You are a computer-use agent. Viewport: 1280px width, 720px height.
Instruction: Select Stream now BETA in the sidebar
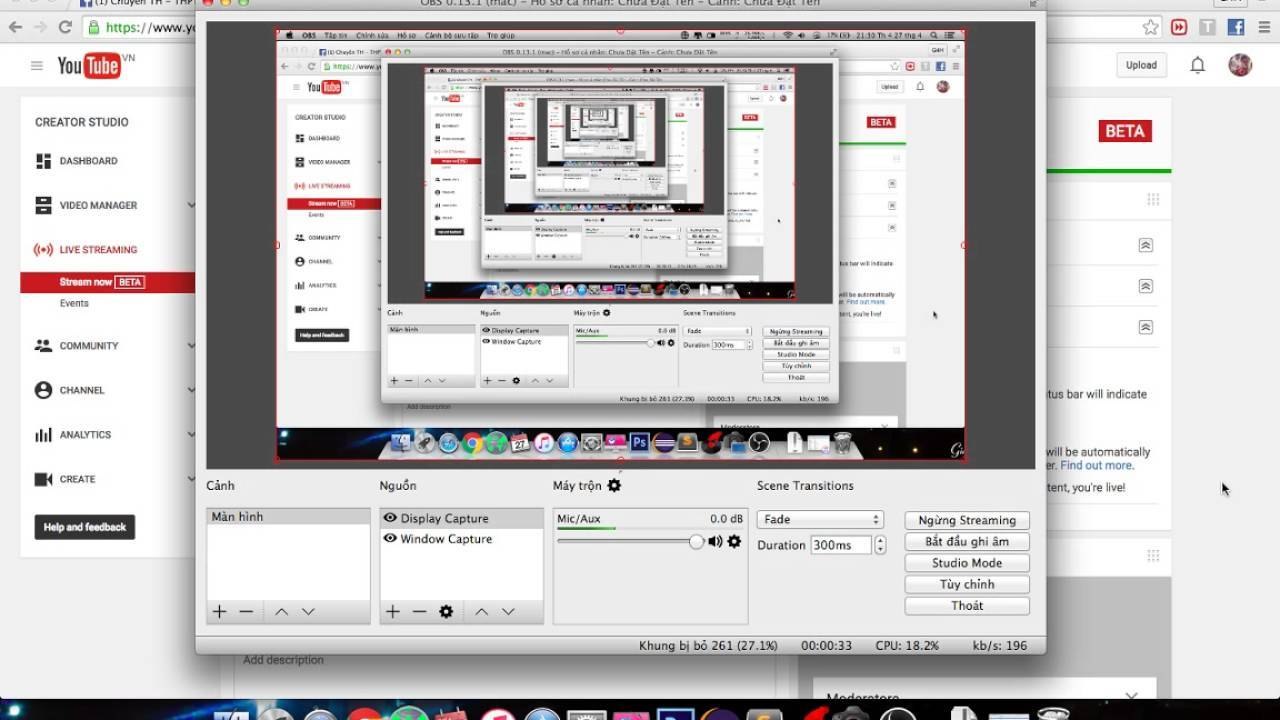[107, 282]
